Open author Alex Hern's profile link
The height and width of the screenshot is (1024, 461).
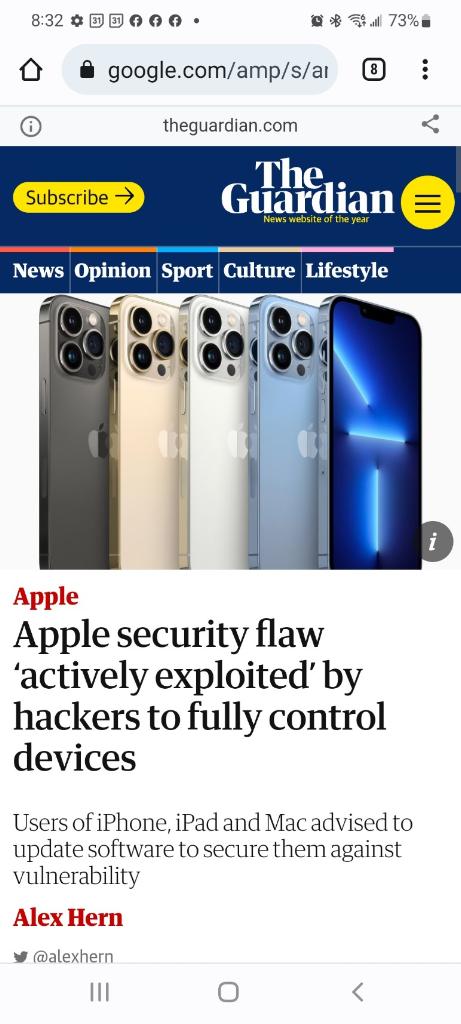point(68,918)
